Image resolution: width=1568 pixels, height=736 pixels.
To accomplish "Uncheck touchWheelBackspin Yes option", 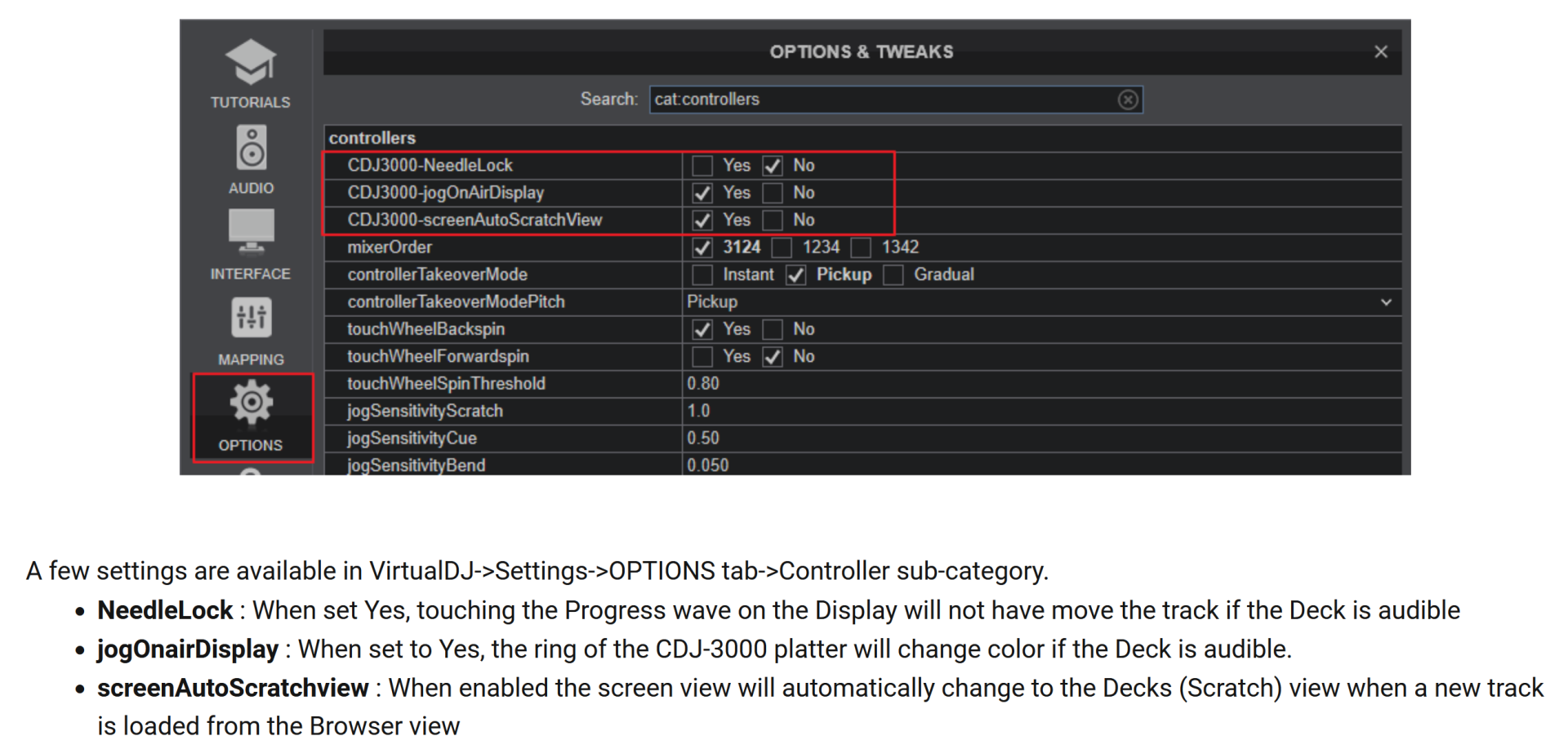I will click(702, 329).
